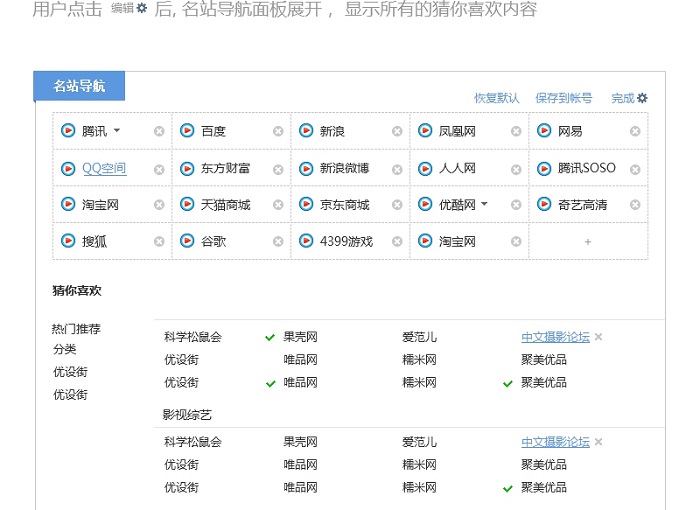Image resolution: width=700 pixels, height=510 pixels.
Task: Open the 分类 category in sidebar
Action: tap(65, 349)
